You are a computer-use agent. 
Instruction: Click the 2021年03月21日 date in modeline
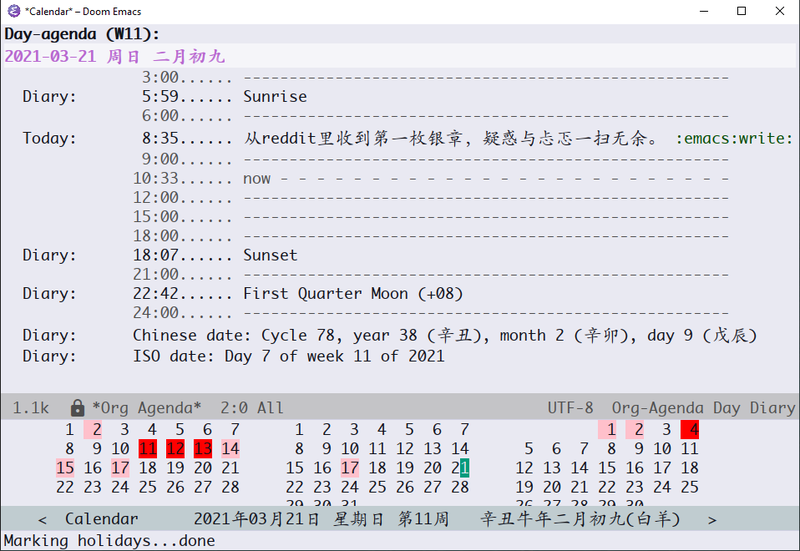coord(257,519)
